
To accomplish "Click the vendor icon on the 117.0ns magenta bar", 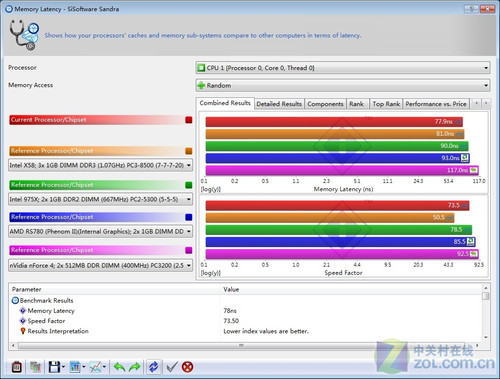I will [474, 170].
